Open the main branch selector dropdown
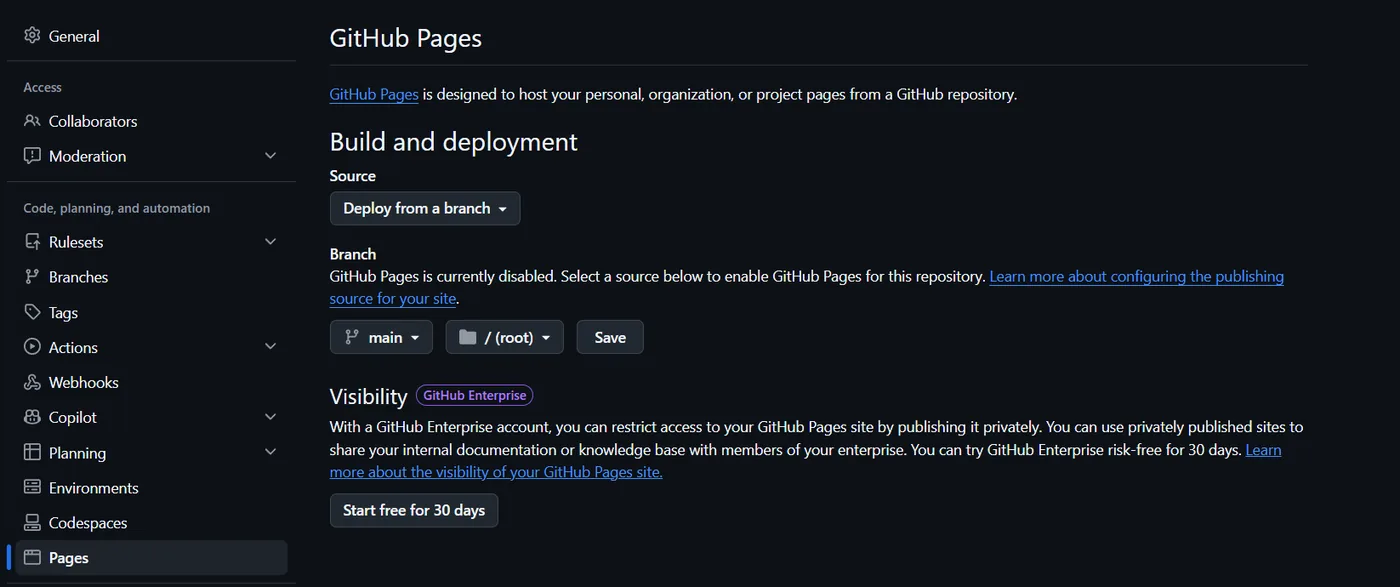1400x587 pixels. coord(381,337)
